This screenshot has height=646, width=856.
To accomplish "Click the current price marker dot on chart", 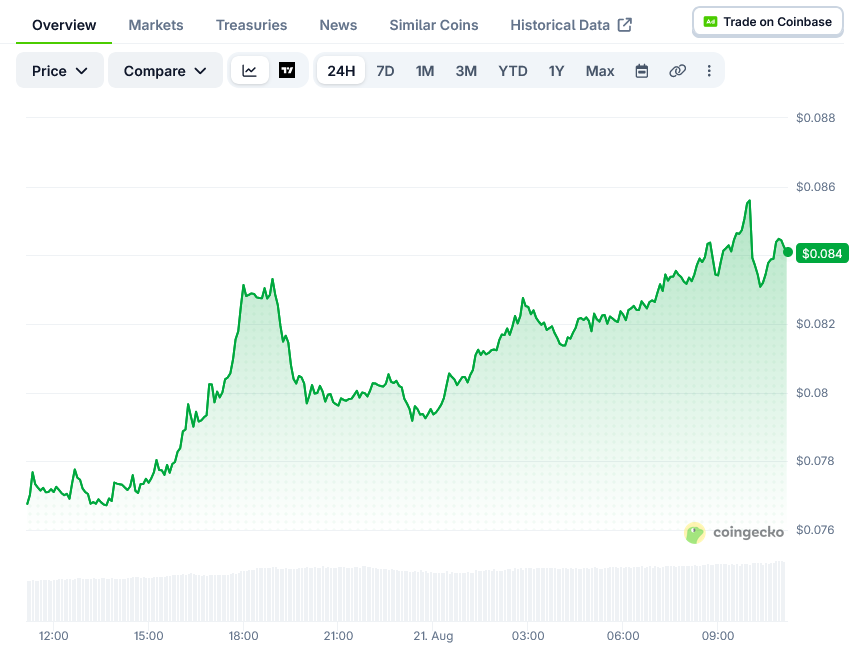I will pos(788,252).
